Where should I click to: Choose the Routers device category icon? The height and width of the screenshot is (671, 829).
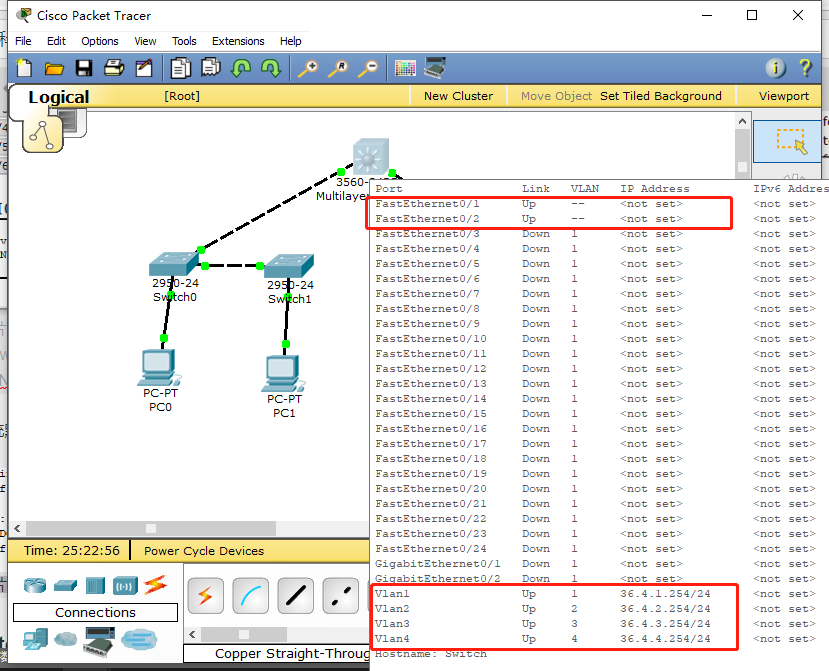[x=35, y=585]
